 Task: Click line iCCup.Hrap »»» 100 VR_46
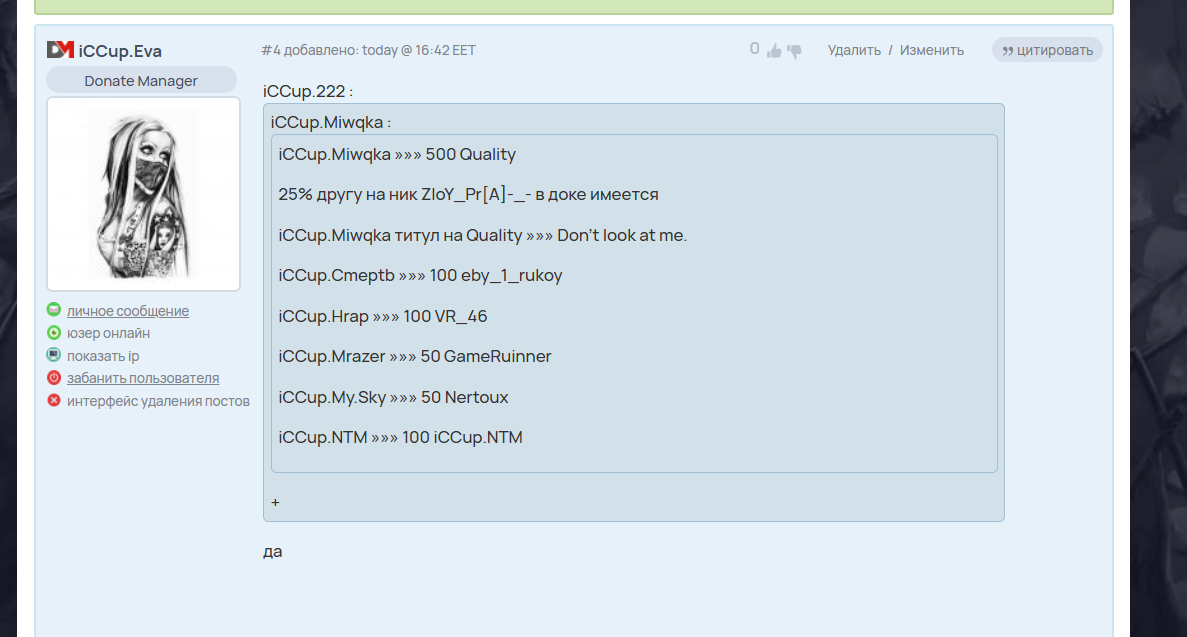[382, 316]
